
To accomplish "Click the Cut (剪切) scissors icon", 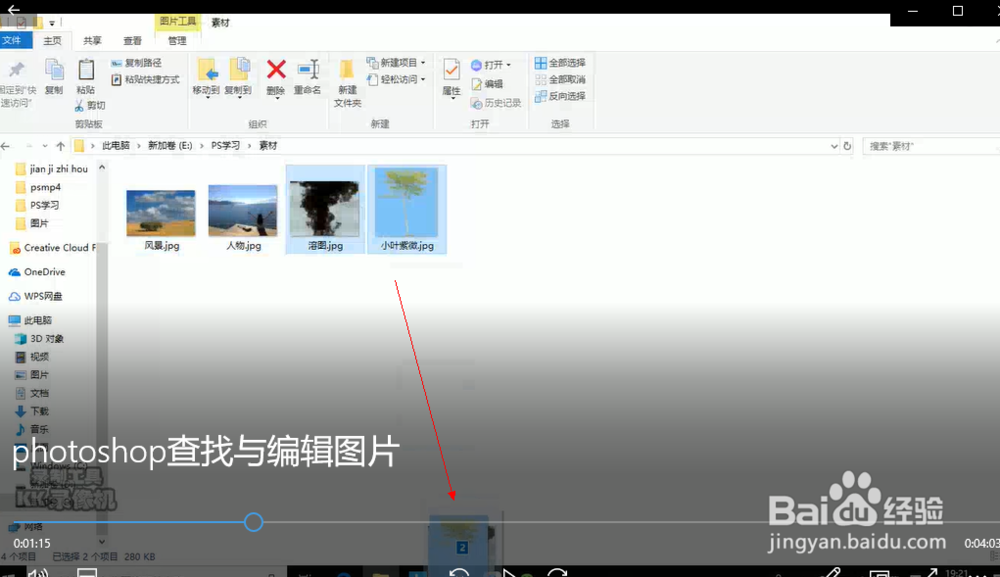I will tap(79, 105).
